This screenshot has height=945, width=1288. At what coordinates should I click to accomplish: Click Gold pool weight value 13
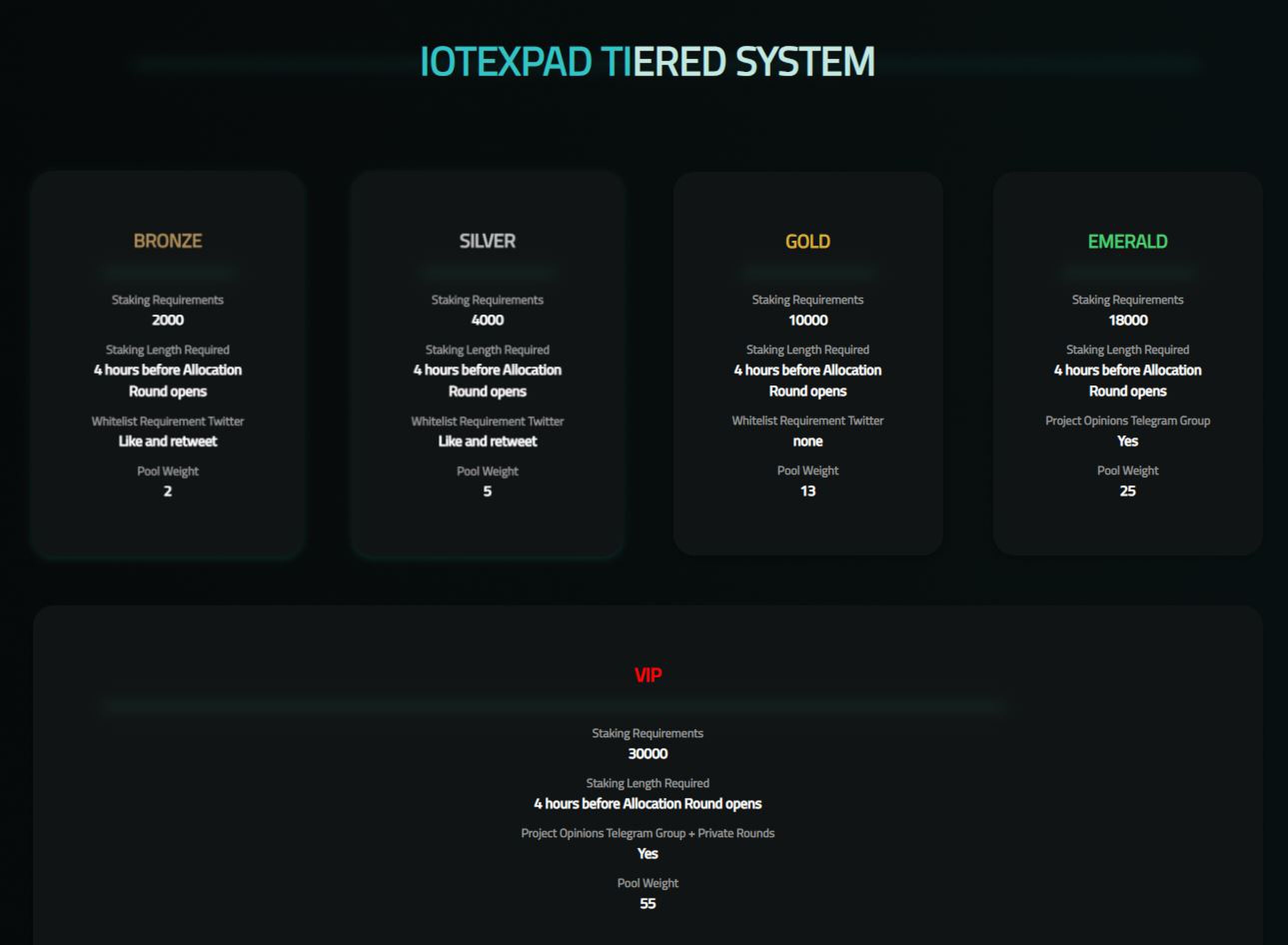click(x=808, y=491)
